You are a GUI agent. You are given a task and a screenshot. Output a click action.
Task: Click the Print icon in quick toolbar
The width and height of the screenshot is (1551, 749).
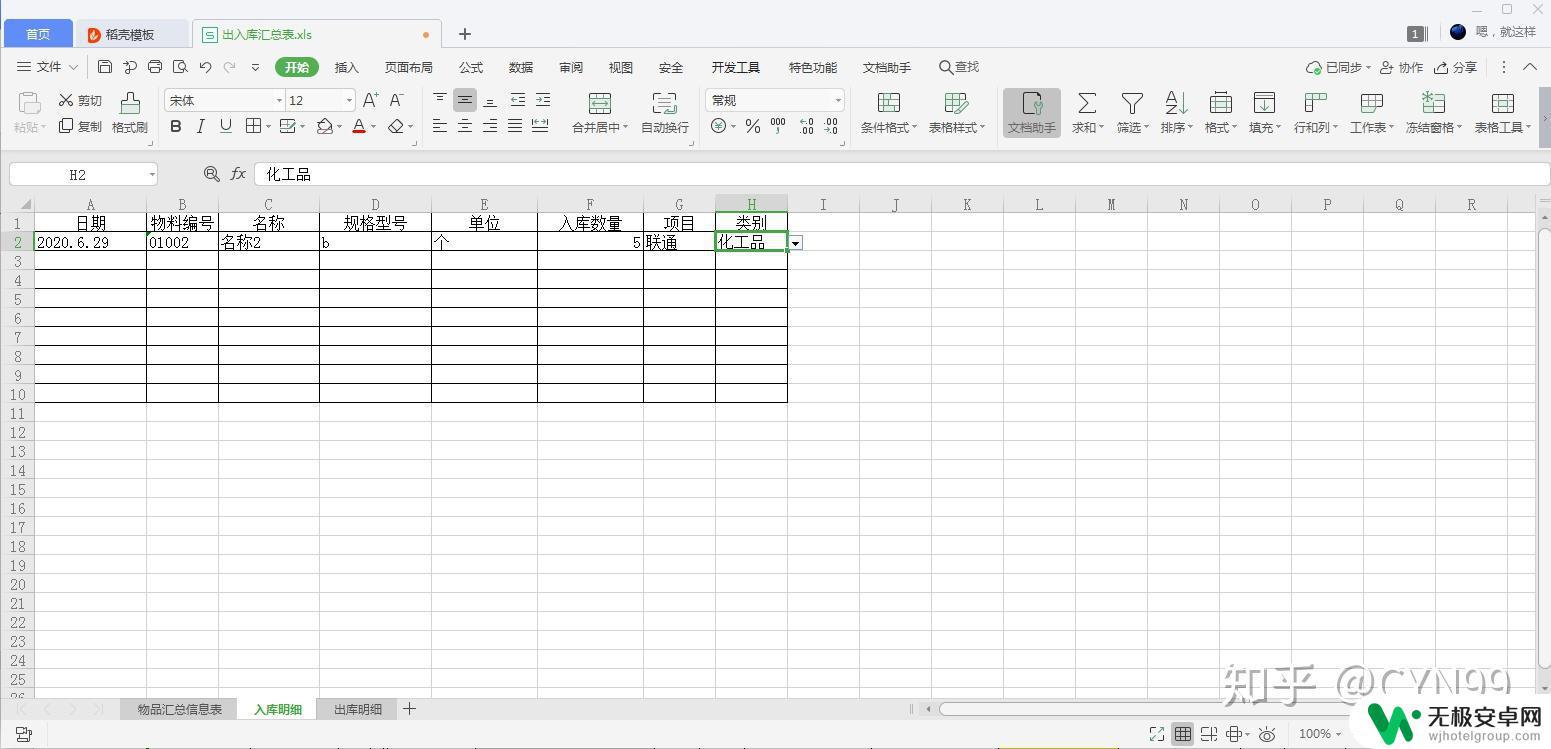(x=155, y=67)
